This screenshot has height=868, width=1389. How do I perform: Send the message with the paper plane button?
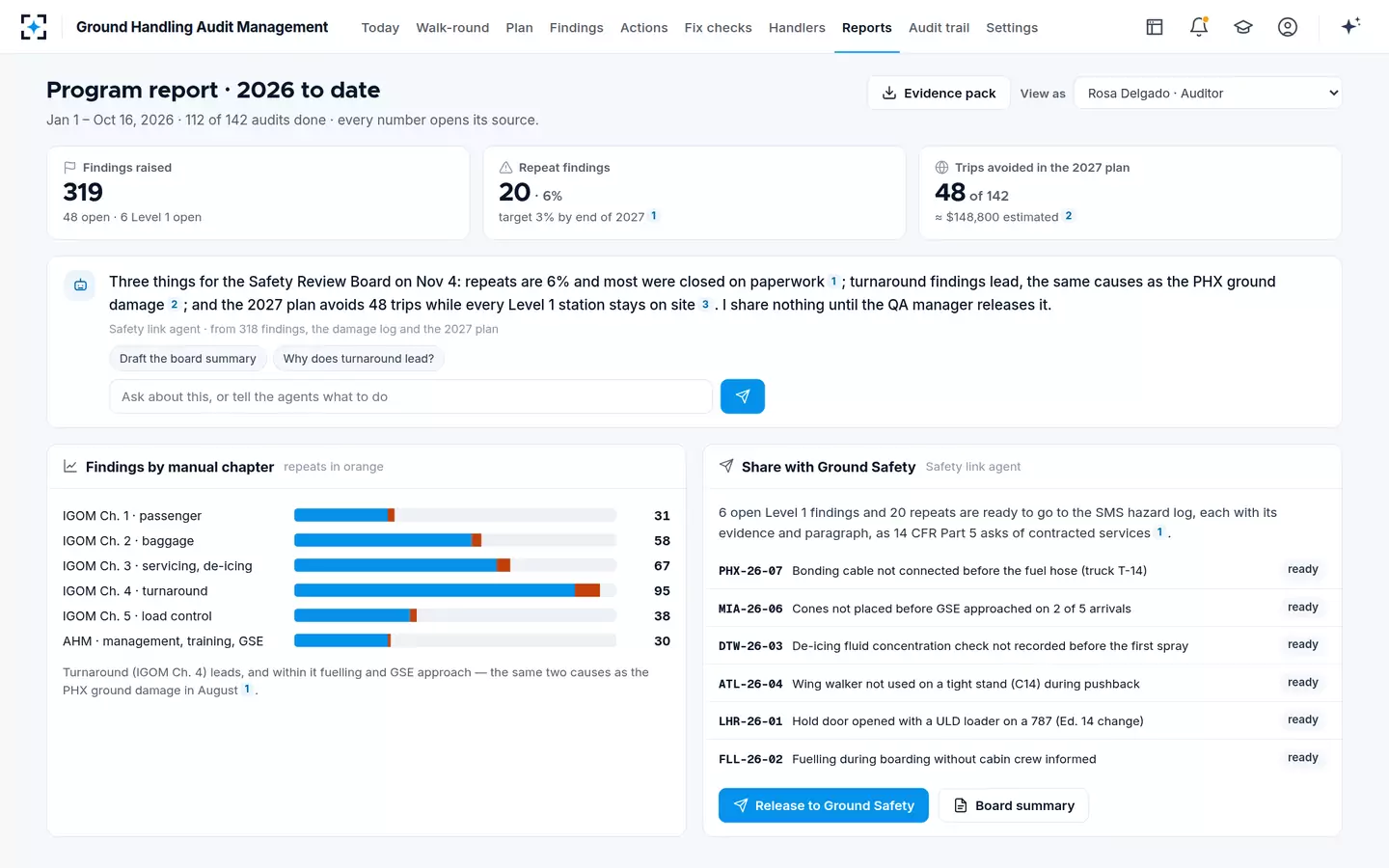tap(743, 396)
